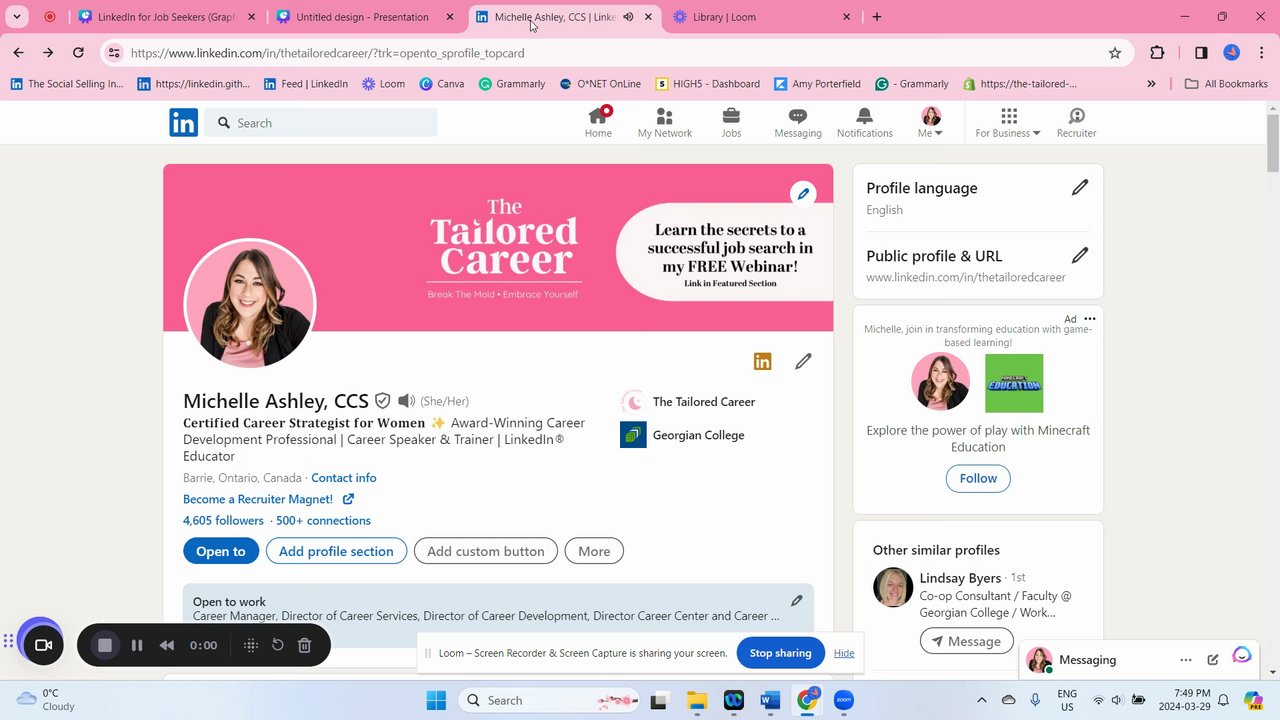Viewport: 1280px width, 720px height.
Task: Click Stop sharing button
Action: pyautogui.click(x=780, y=653)
